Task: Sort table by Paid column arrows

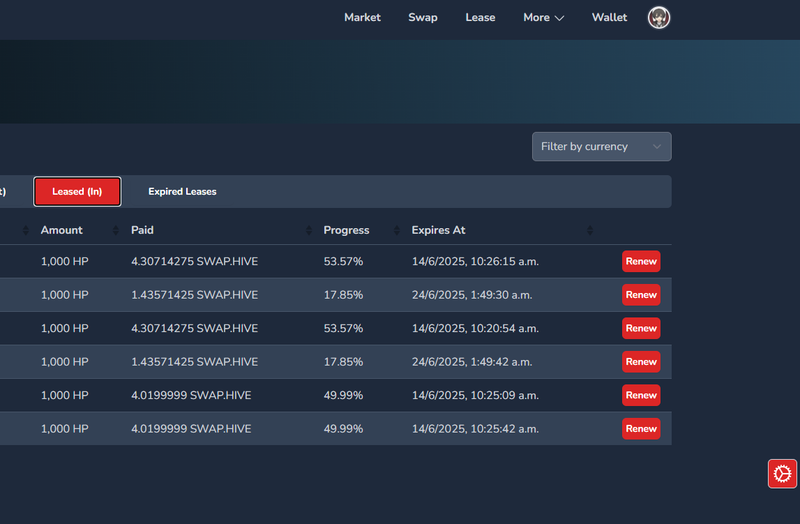Action: (x=309, y=231)
